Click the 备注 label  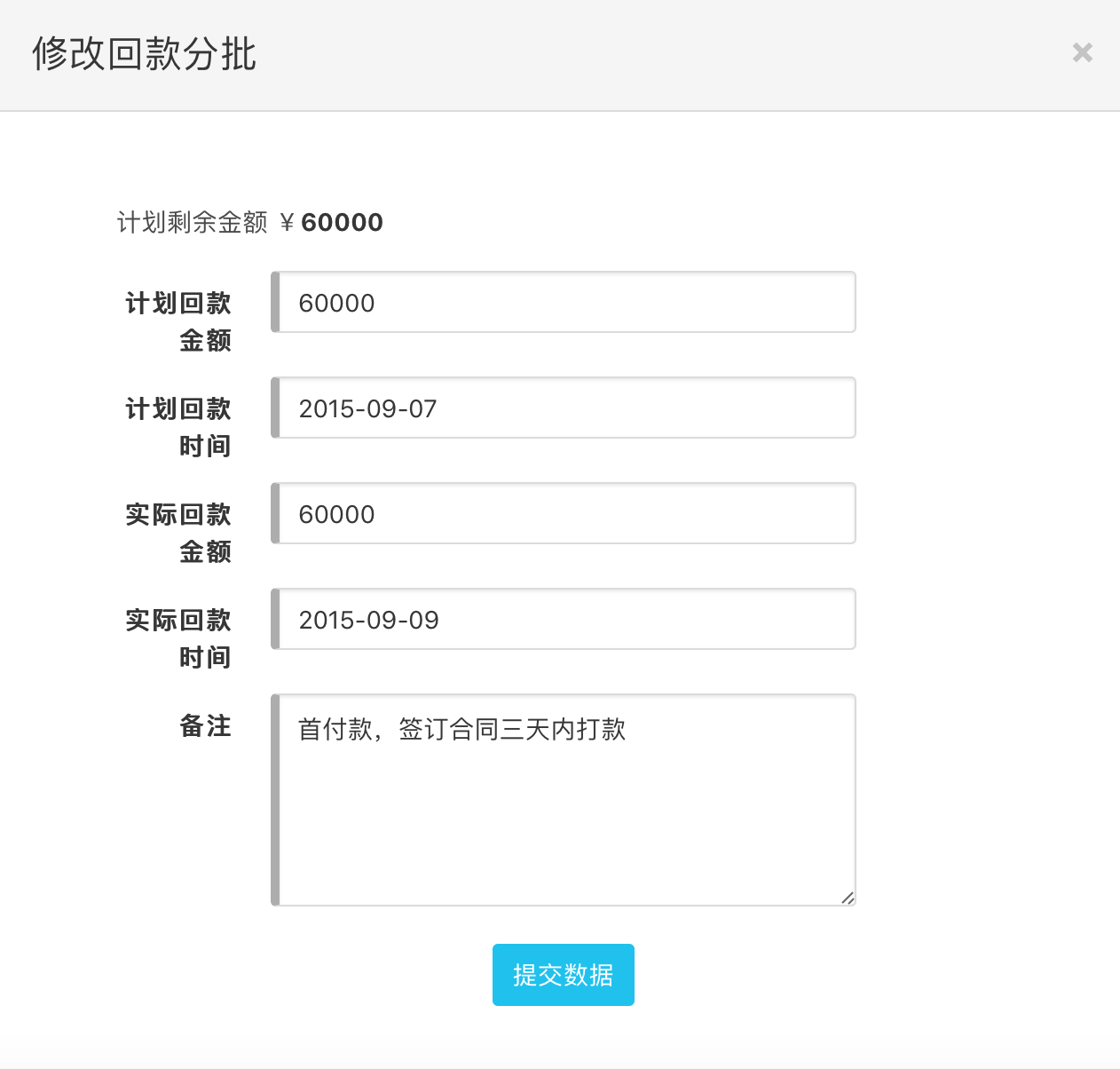(x=205, y=726)
